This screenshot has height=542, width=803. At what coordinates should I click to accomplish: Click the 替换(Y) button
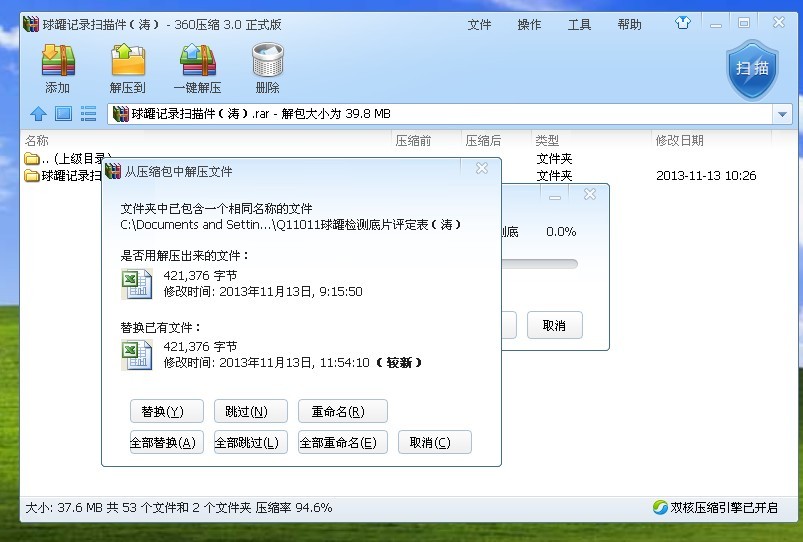point(167,411)
